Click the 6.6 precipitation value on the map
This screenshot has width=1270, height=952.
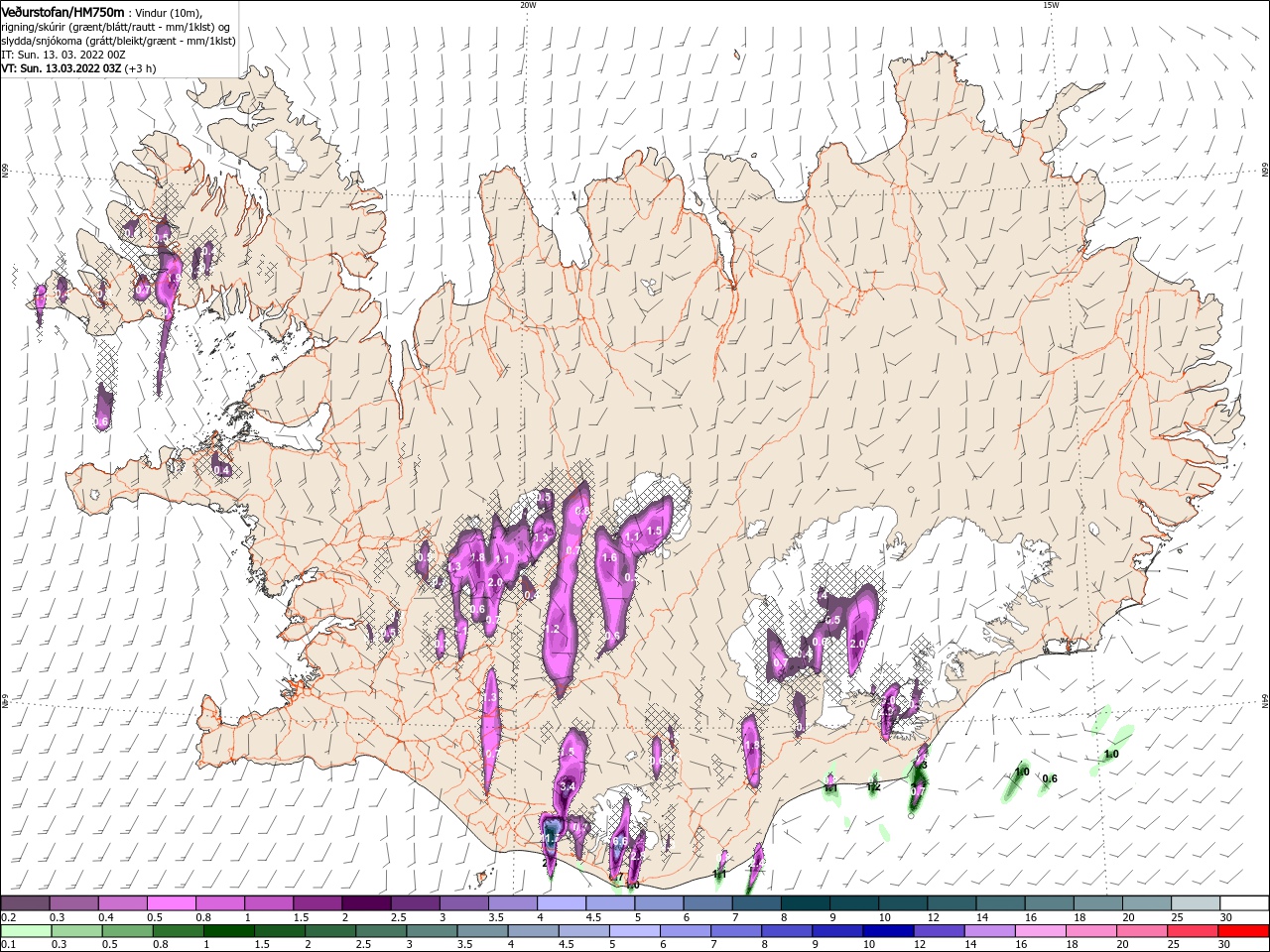click(620, 841)
